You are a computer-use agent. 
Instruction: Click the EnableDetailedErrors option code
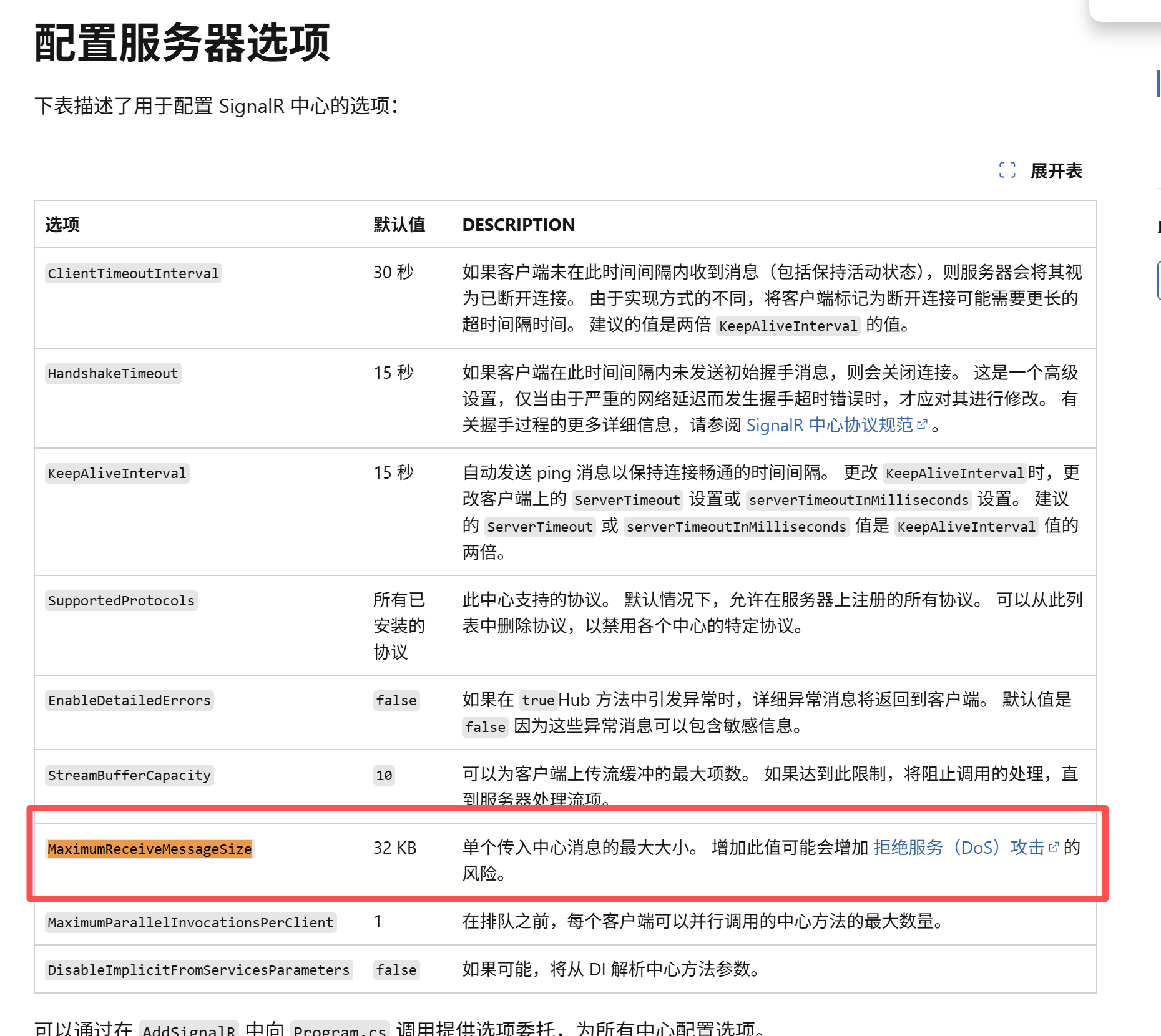pos(129,700)
